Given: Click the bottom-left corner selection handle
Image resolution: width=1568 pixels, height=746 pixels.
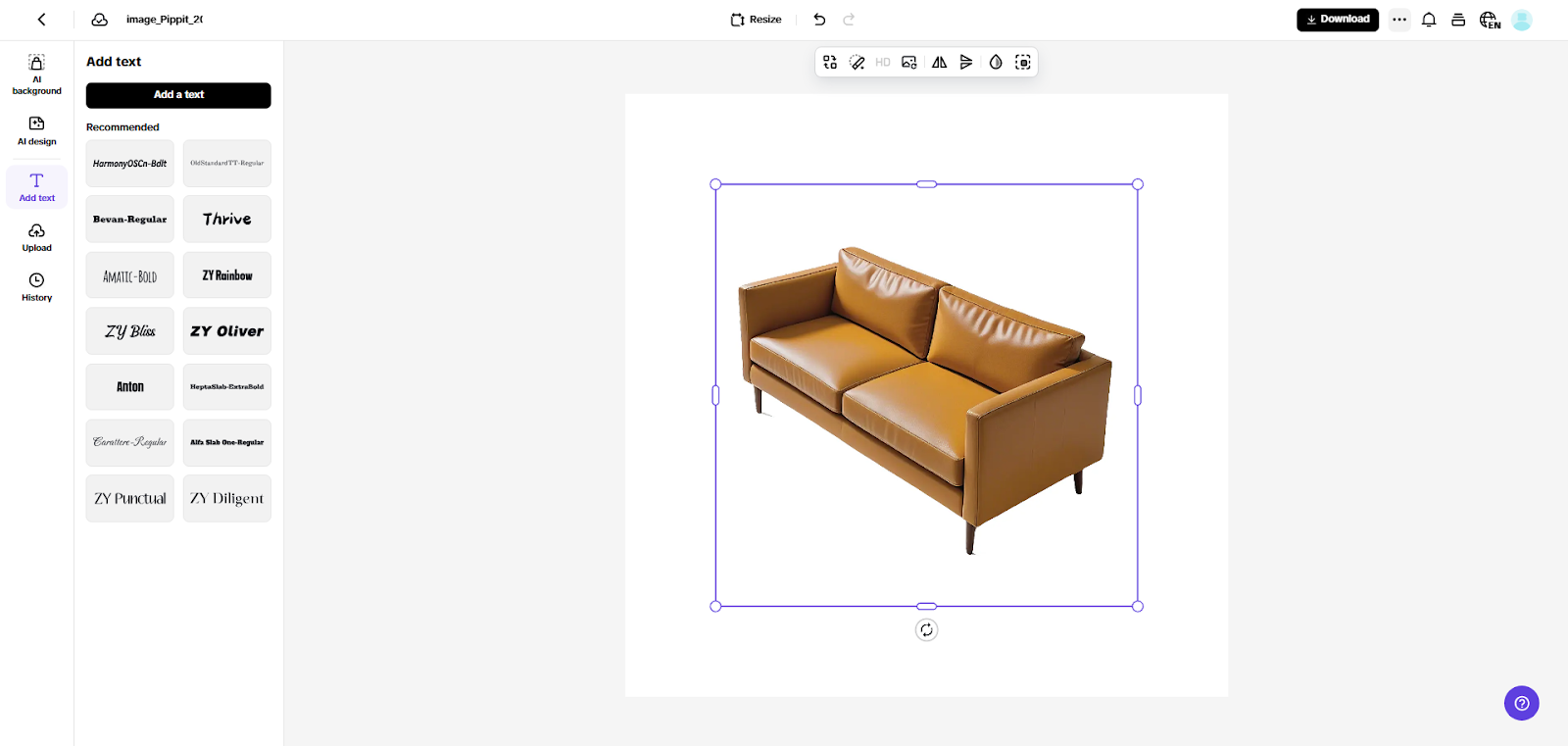Looking at the screenshot, I should click(715, 607).
